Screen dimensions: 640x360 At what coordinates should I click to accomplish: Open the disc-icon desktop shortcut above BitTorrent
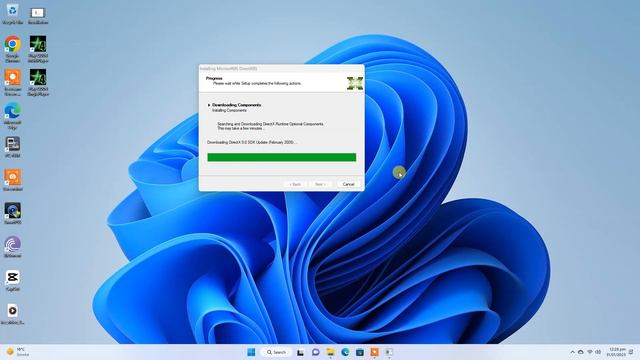tap(13, 213)
